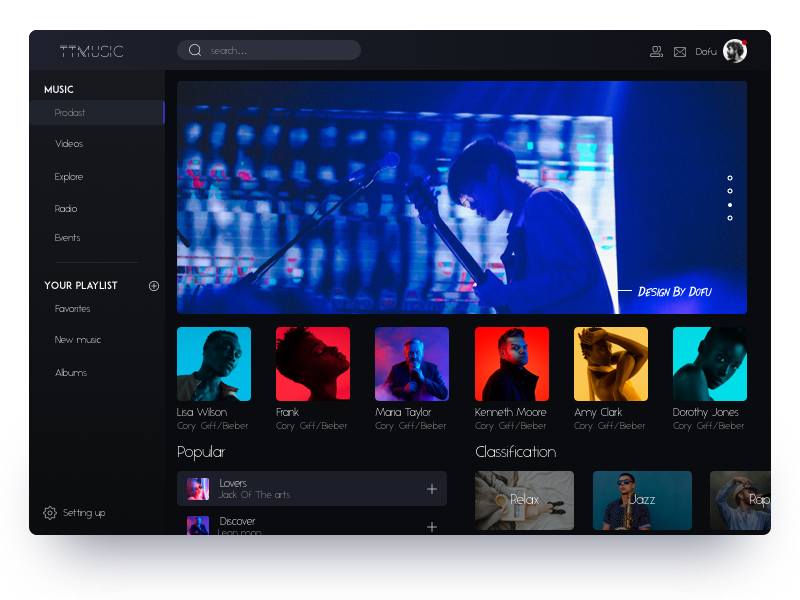Screen dimensions: 800x600
Task: Click the Discover song title
Action: coord(237,521)
